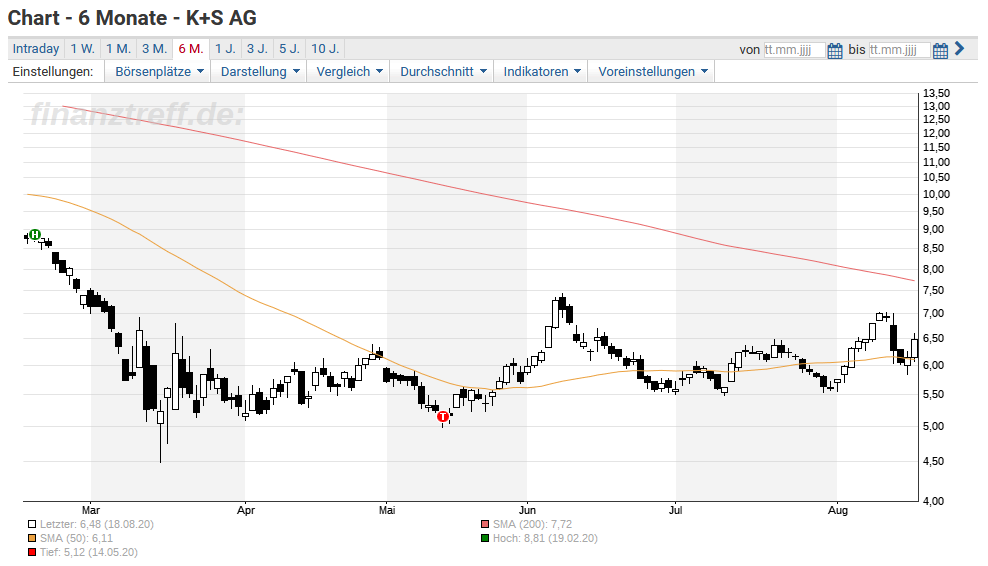Select the 5 J. time range tab
This screenshot has height=566, width=988.
pyautogui.click(x=290, y=49)
